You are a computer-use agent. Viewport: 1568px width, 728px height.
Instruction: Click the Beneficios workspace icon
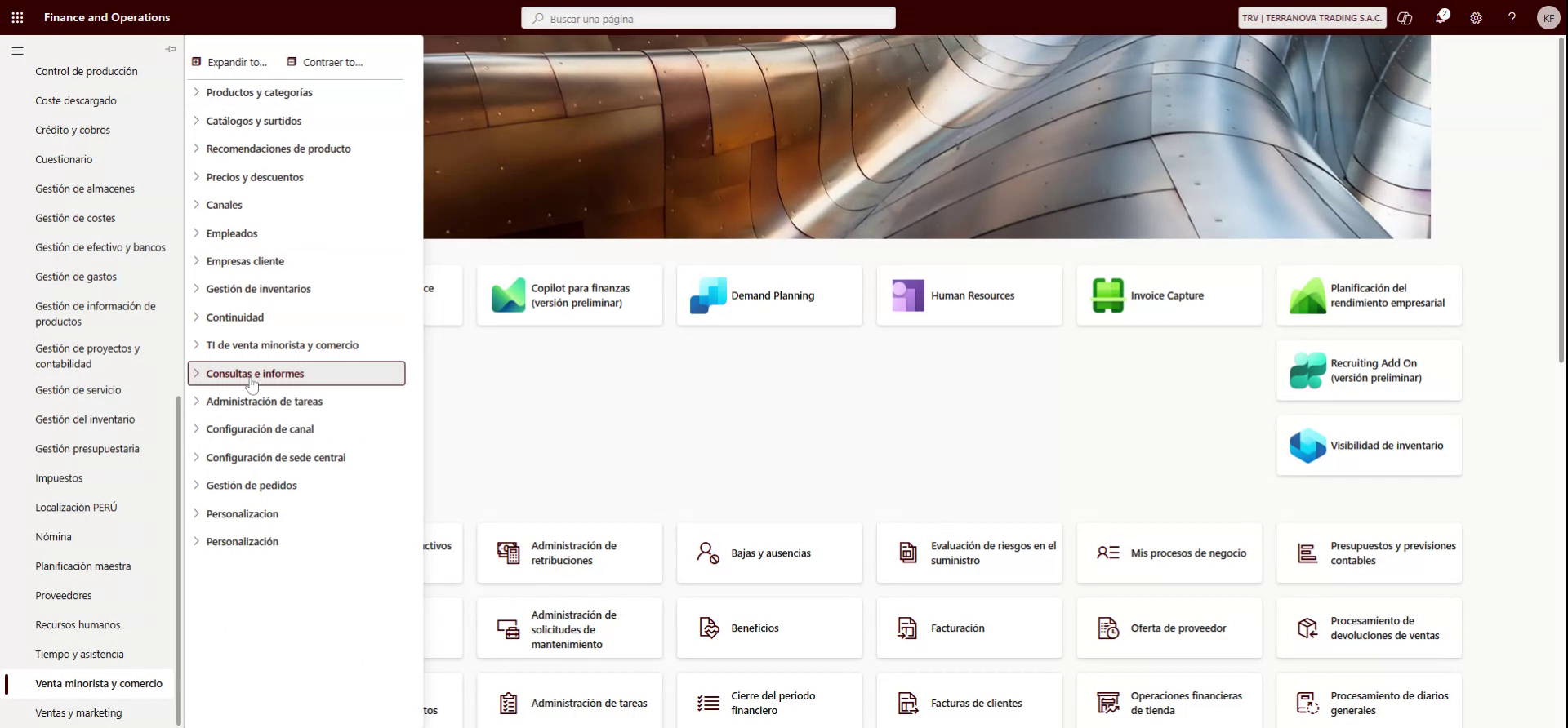(x=708, y=628)
